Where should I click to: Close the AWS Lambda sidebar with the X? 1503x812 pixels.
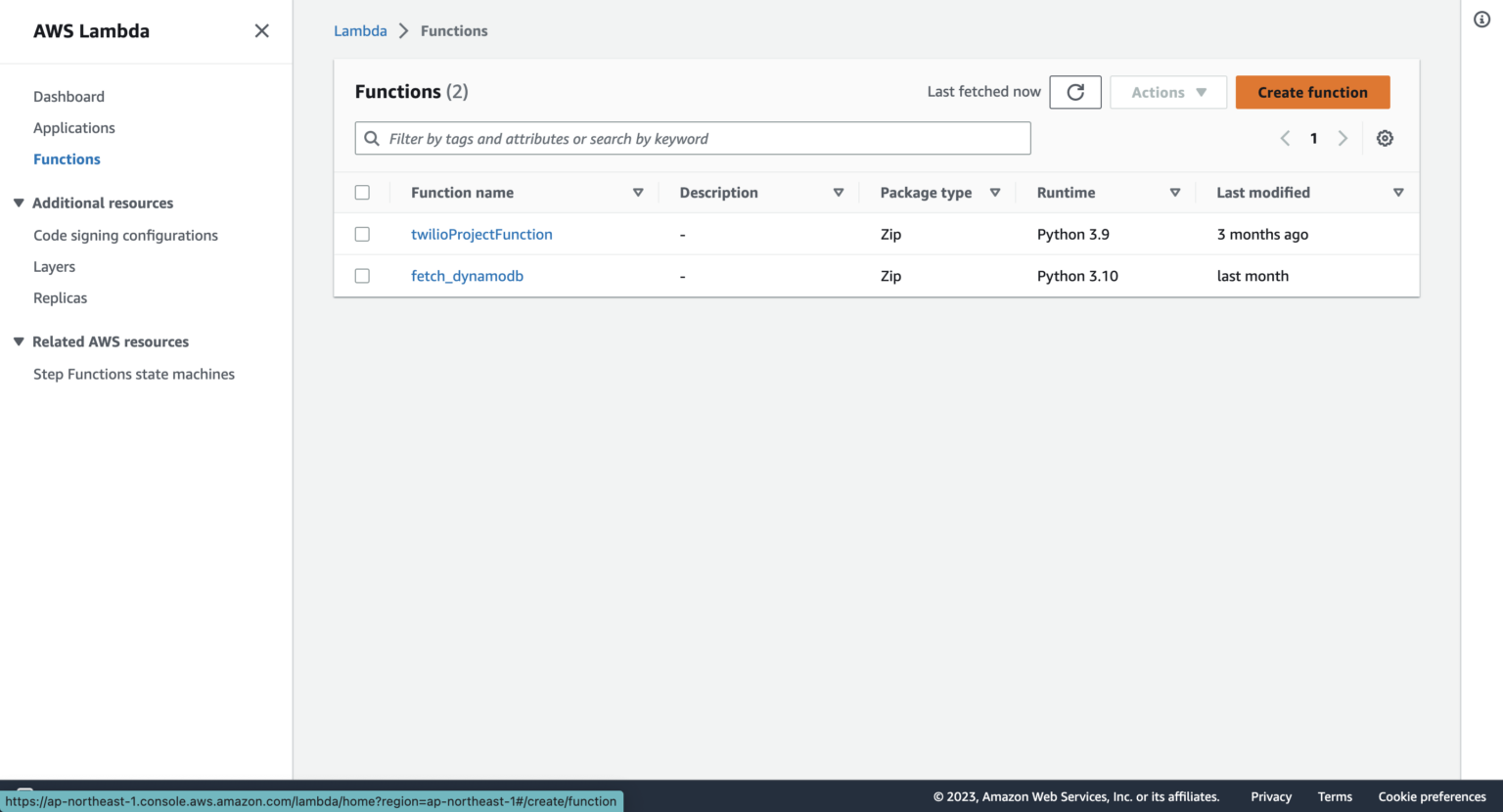click(x=261, y=30)
